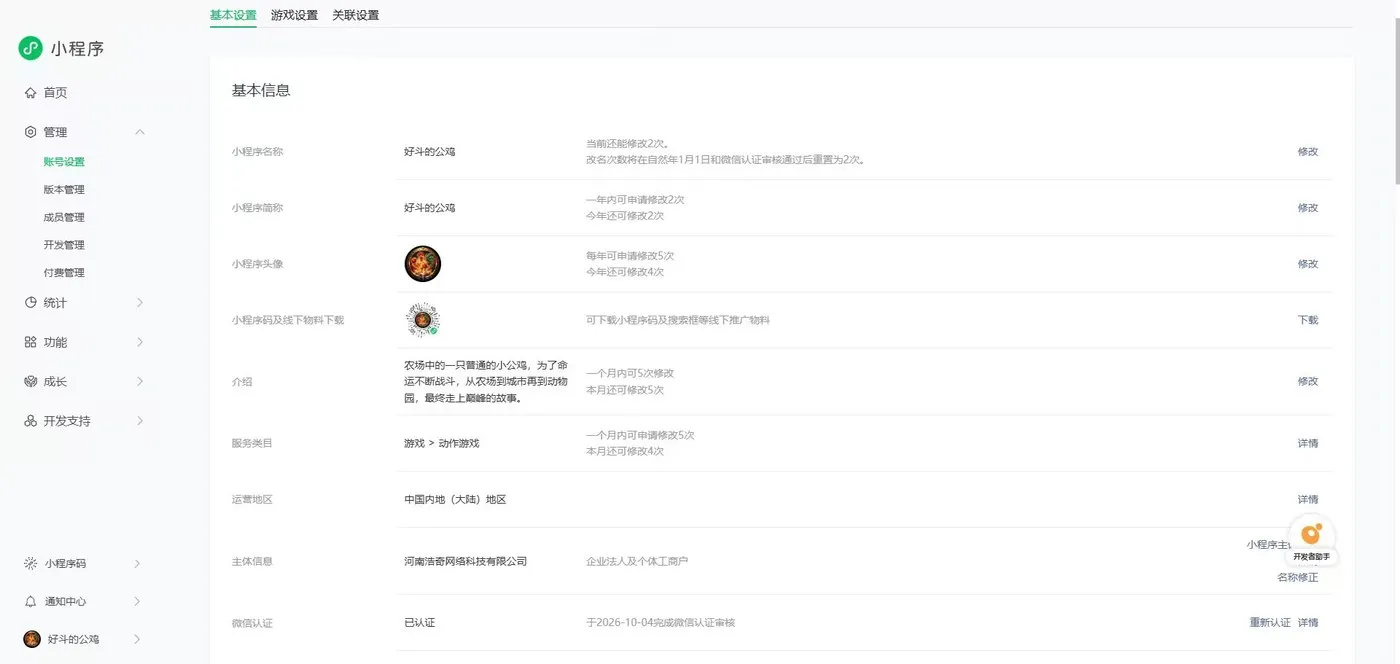
Task: Click the green 小程序 logo icon
Action: pos(31,48)
